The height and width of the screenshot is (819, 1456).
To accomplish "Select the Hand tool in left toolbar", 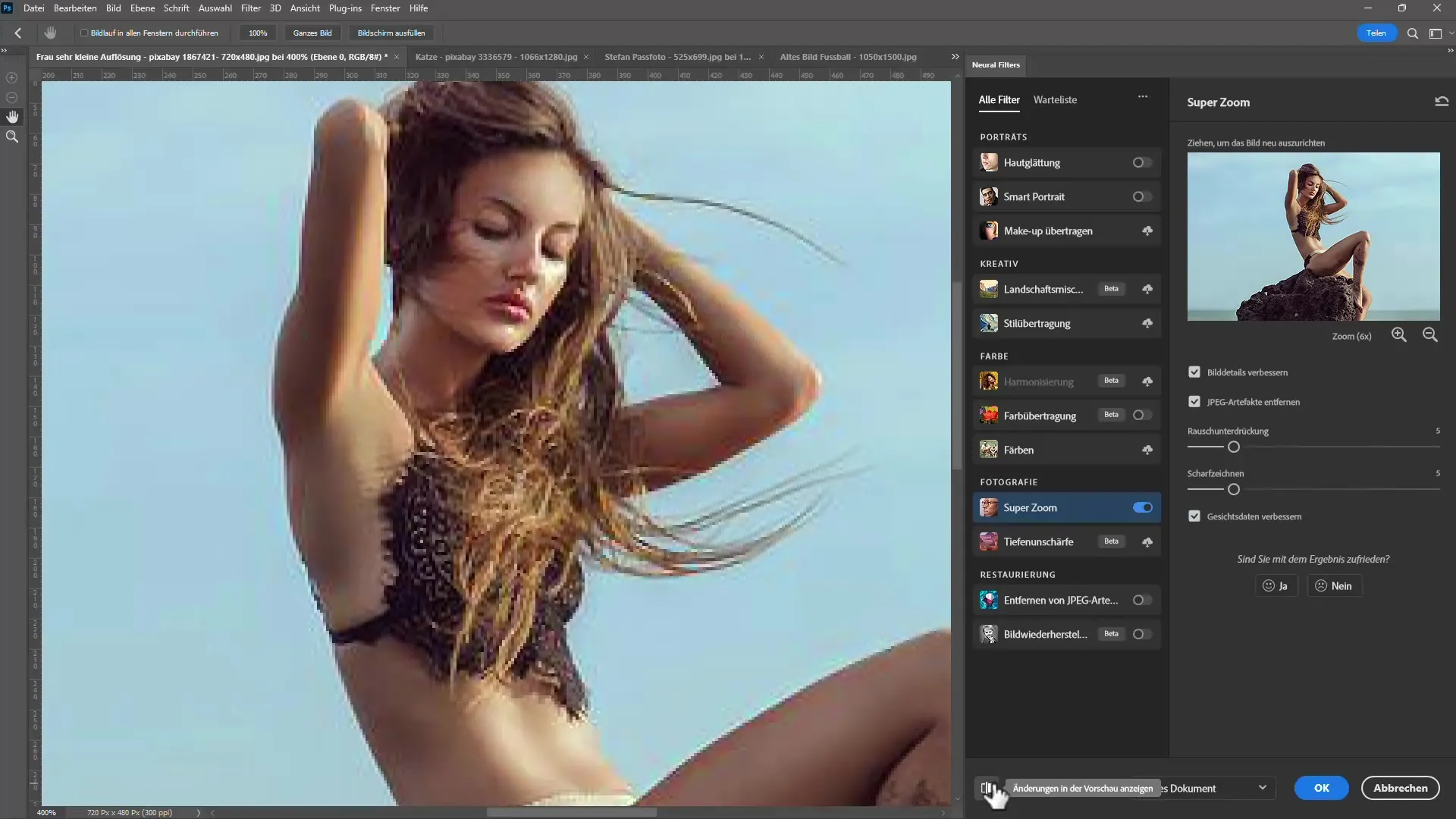I will point(12,117).
